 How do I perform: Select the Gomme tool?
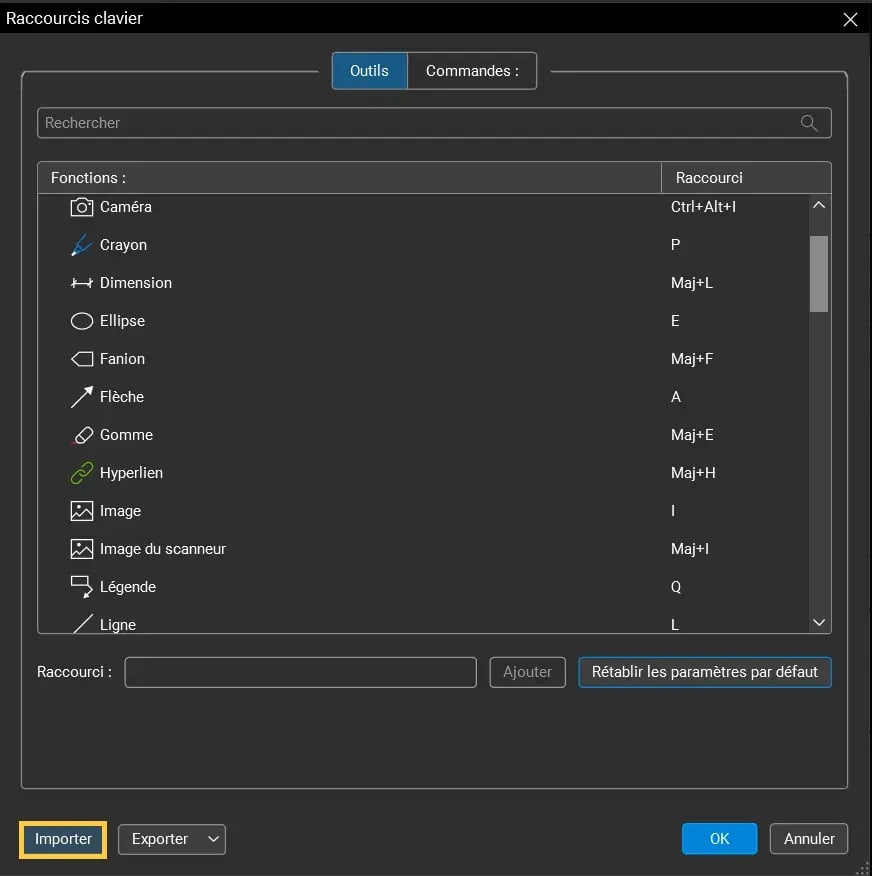pos(124,435)
